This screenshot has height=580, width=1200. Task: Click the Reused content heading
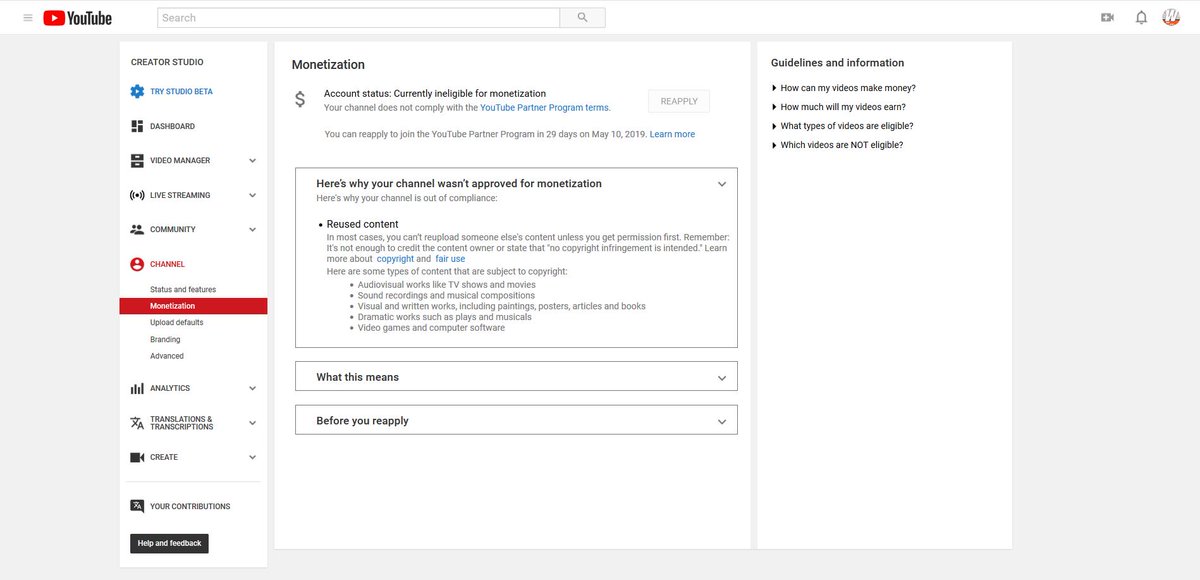click(x=362, y=224)
